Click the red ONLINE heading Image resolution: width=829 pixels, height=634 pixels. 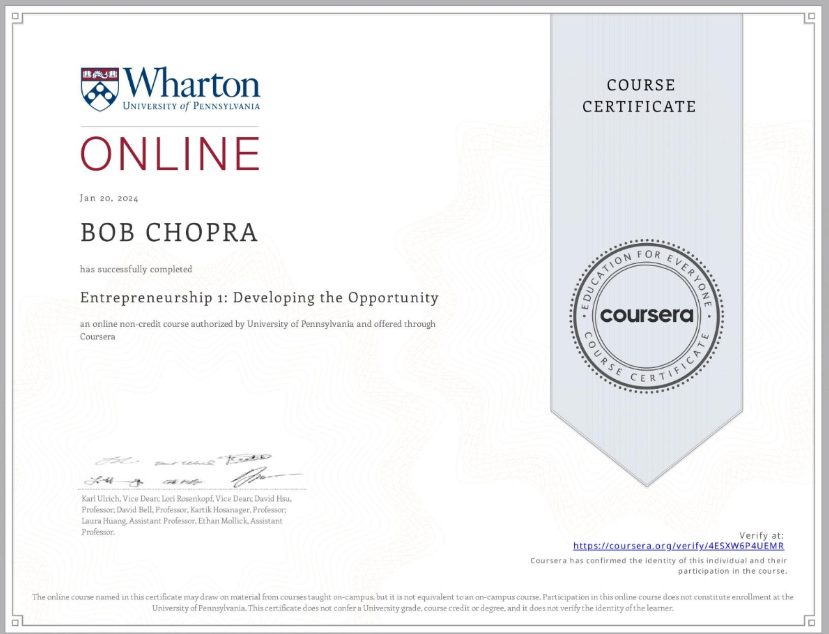click(x=170, y=154)
